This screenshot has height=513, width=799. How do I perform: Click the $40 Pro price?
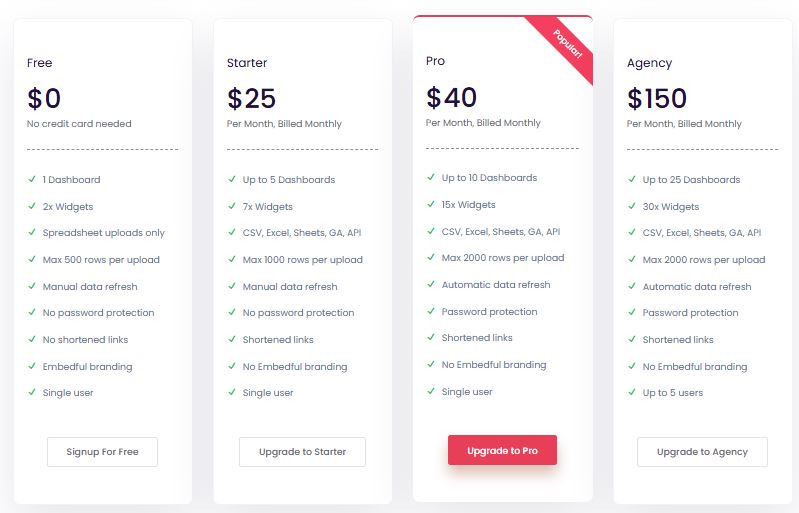point(451,97)
